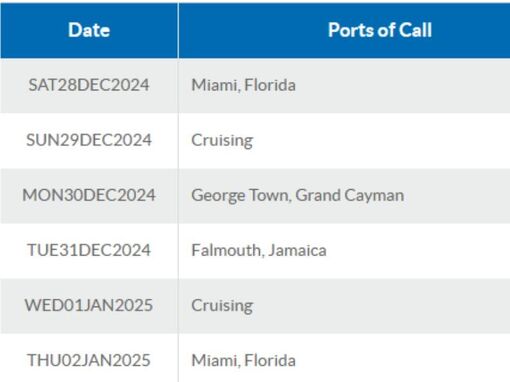Click Miami, Florida in the last row
This screenshot has width=510, height=382.
244,361
